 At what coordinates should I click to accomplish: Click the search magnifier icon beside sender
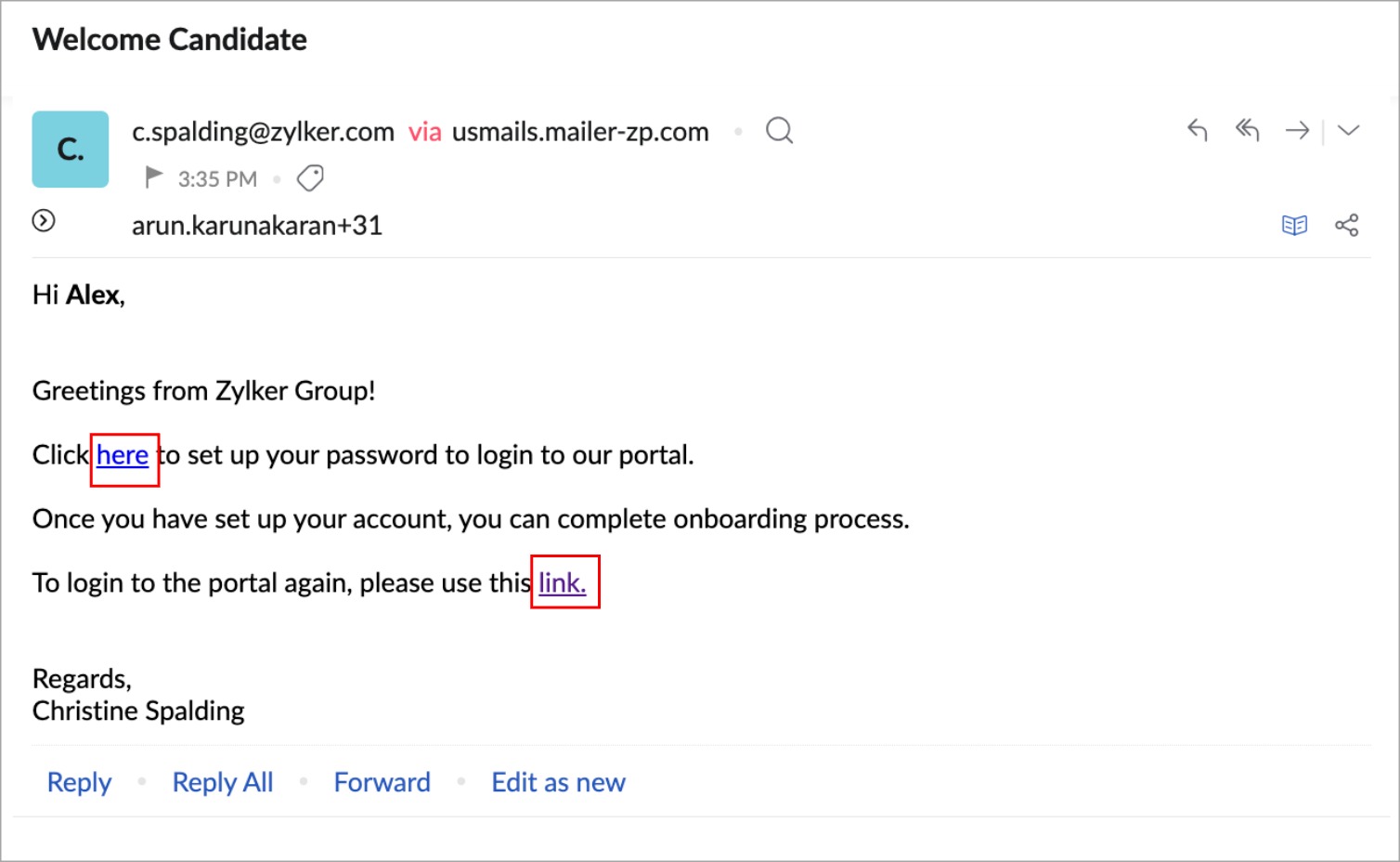(x=779, y=131)
